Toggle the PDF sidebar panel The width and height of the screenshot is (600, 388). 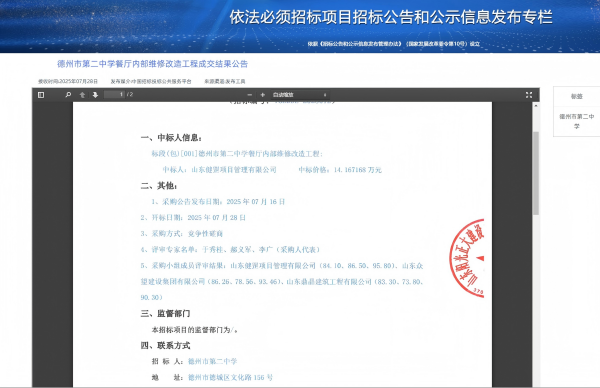(41, 95)
